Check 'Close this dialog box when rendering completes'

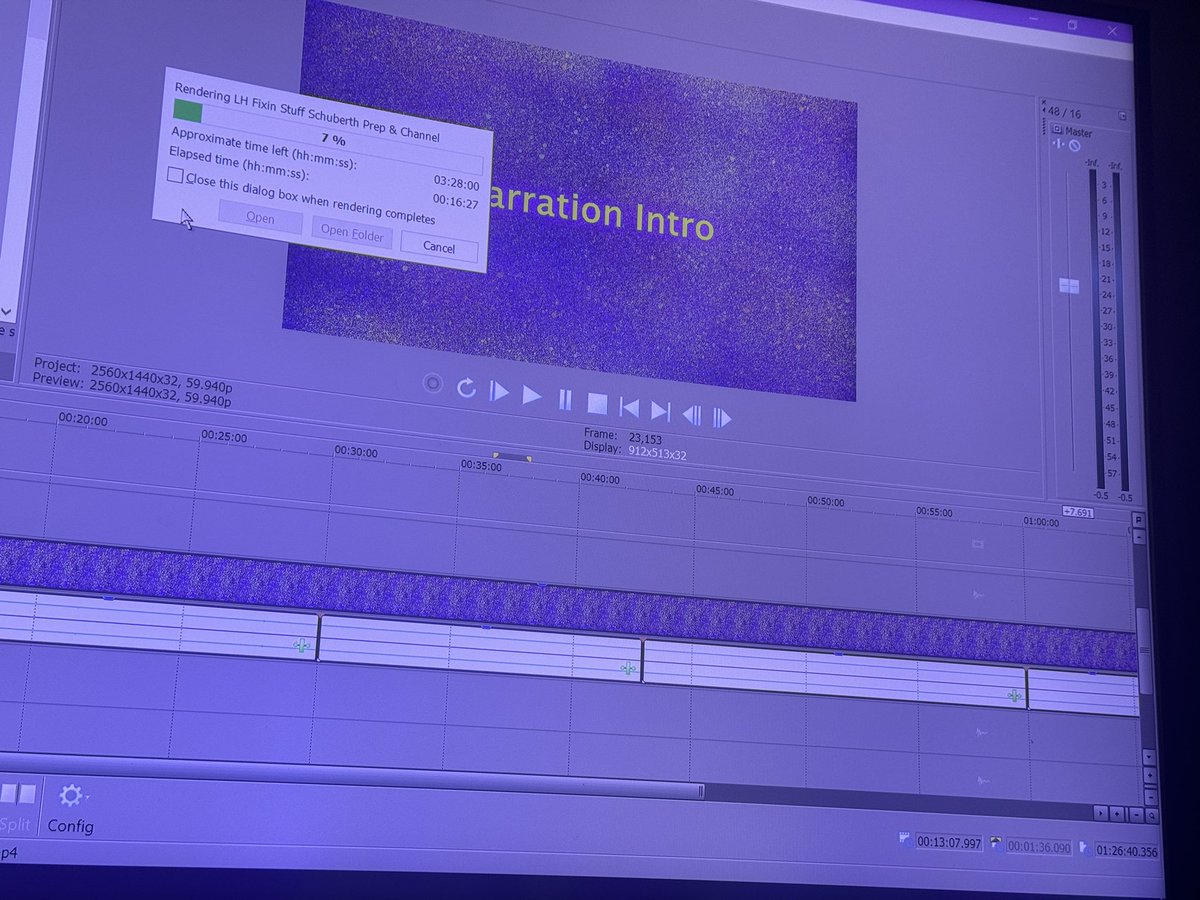pos(175,176)
